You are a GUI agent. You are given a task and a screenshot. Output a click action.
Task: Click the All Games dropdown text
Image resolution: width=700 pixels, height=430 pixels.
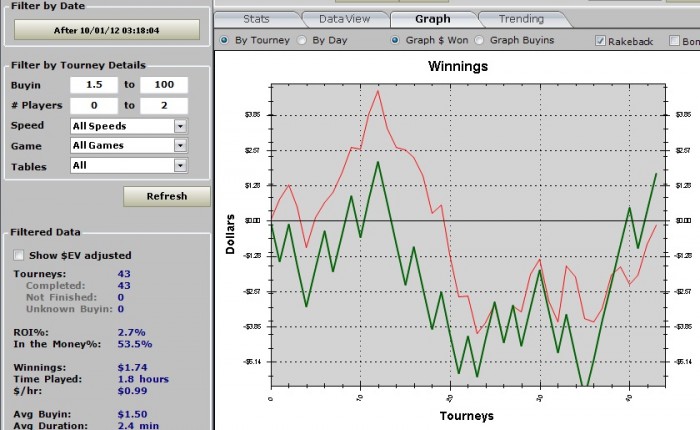click(x=98, y=146)
